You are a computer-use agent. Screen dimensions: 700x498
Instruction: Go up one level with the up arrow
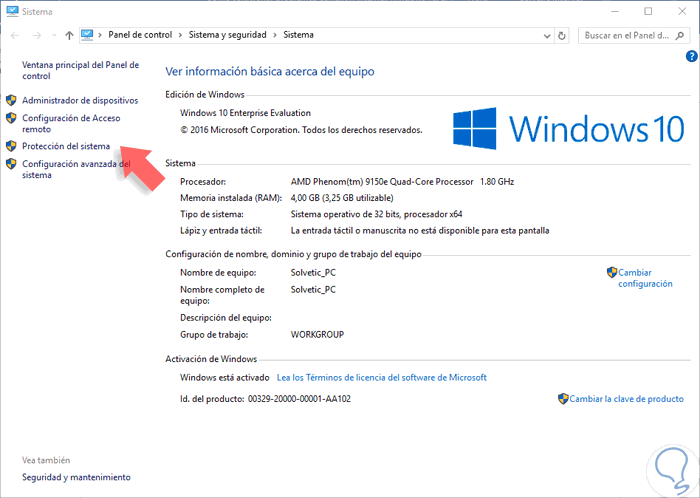tap(69, 35)
